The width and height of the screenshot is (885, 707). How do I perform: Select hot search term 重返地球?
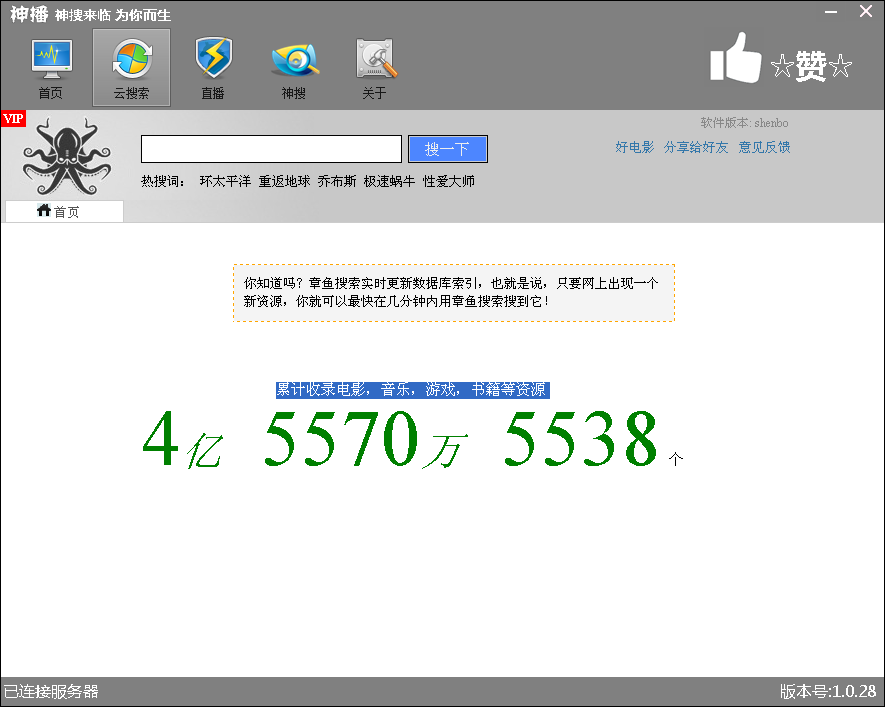[x=284, y=182]
